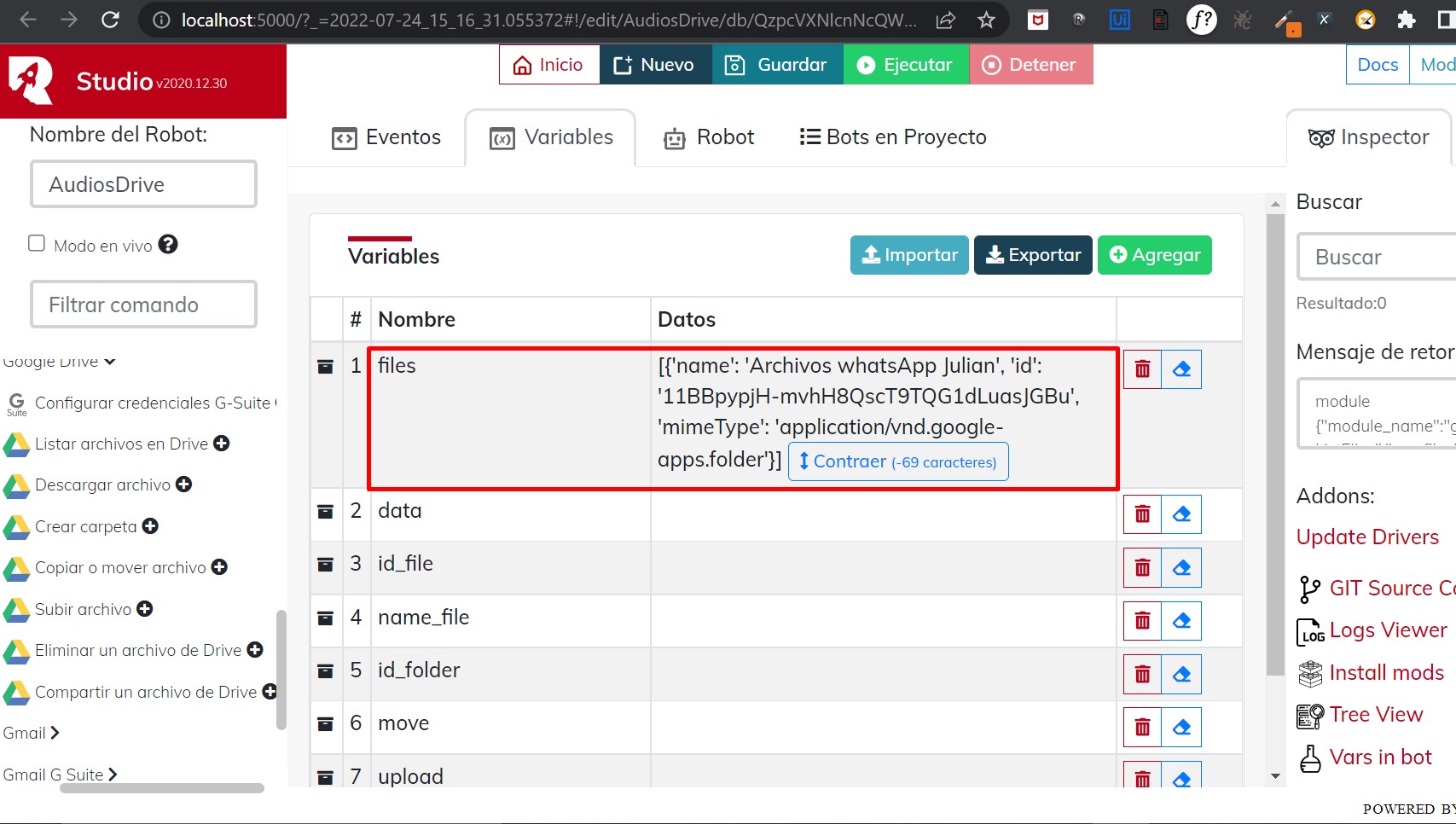The width and height of the screenshot is (1456, 824).
Task: Switch to the Eventos tab
Action: click(388, 136)
